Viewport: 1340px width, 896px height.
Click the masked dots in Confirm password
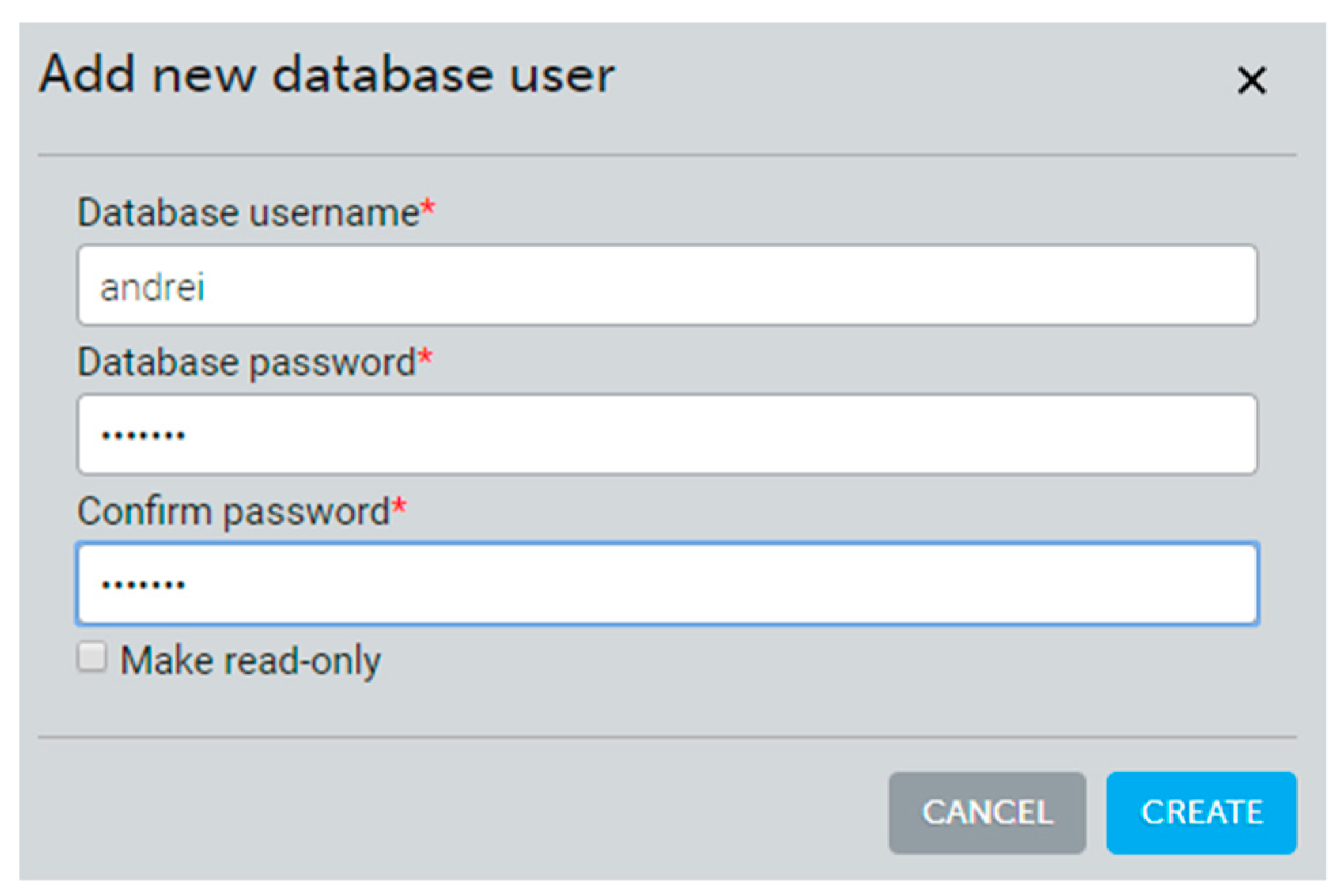[143, 585]
